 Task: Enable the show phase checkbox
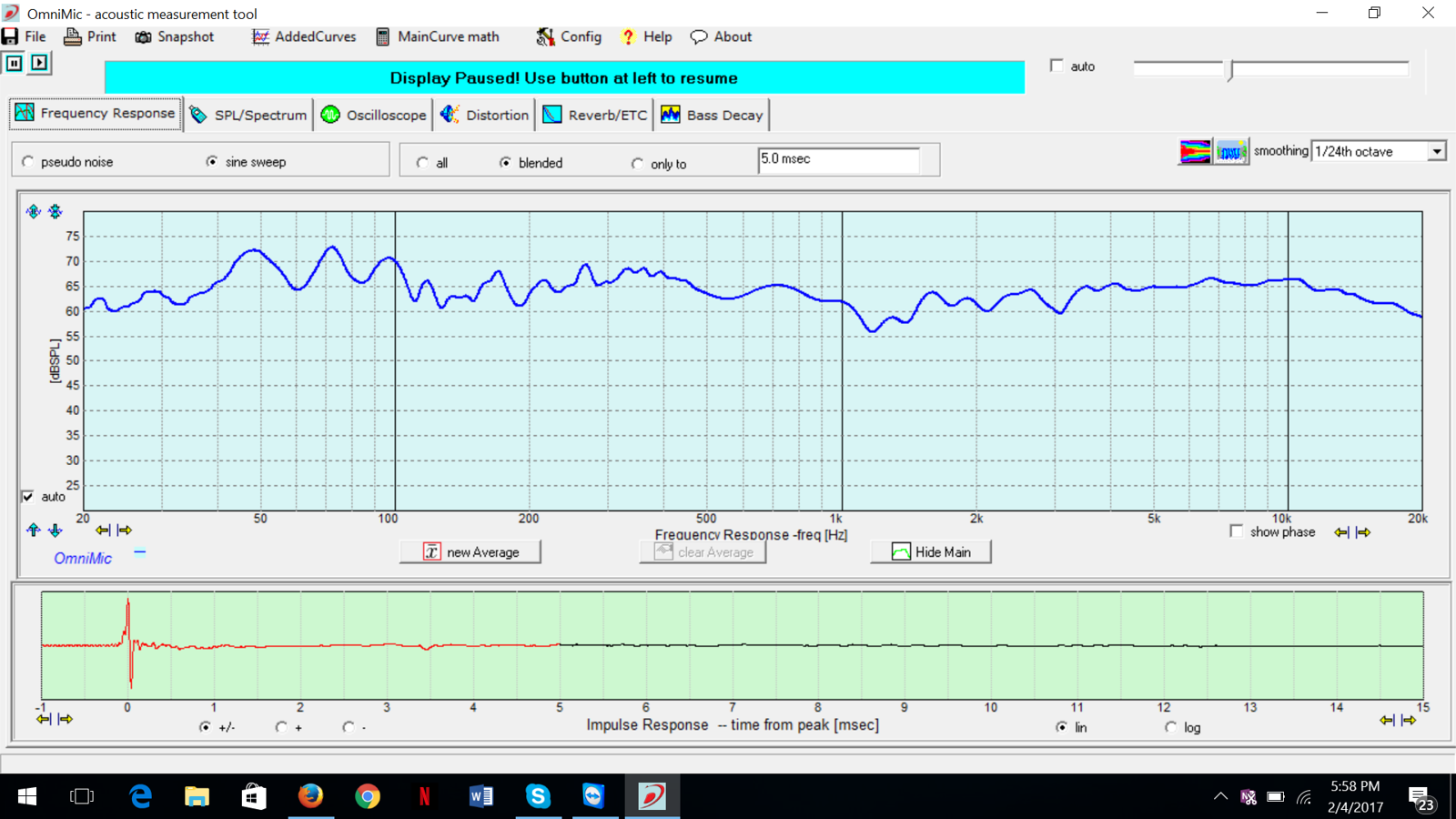(1236, 531)
